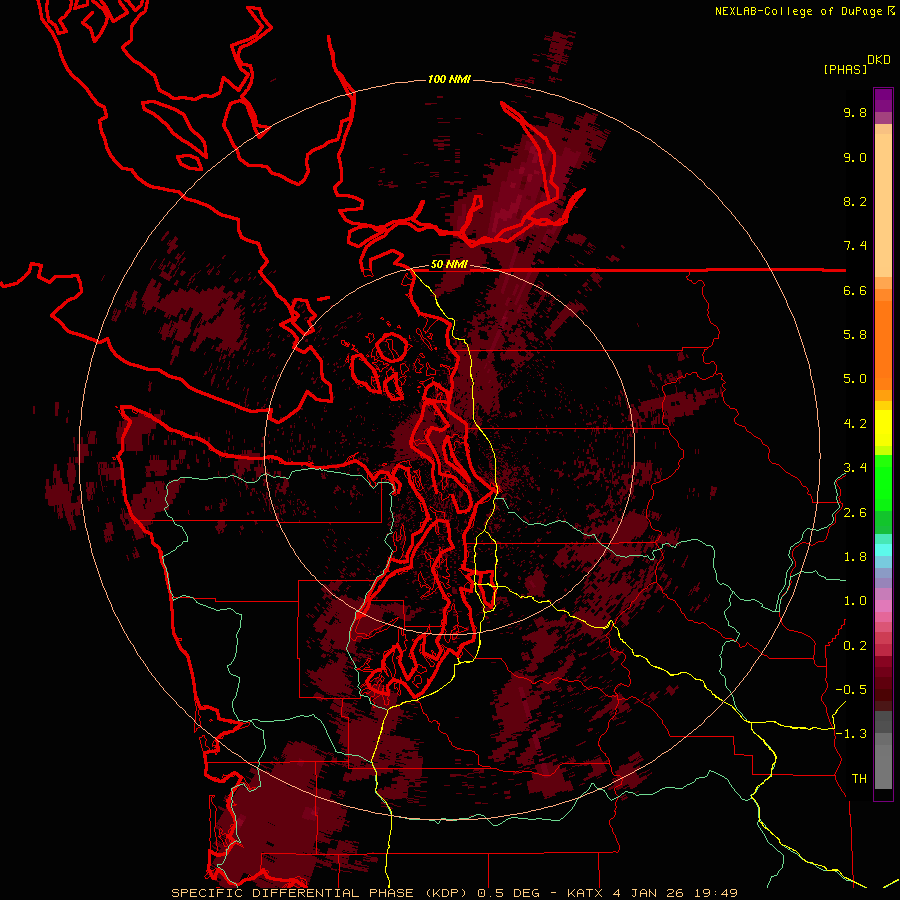The width and height of the screenshot is (900, 900).
Task: Click the 50 NMI range ring label
Action: (x=449, y=265)
